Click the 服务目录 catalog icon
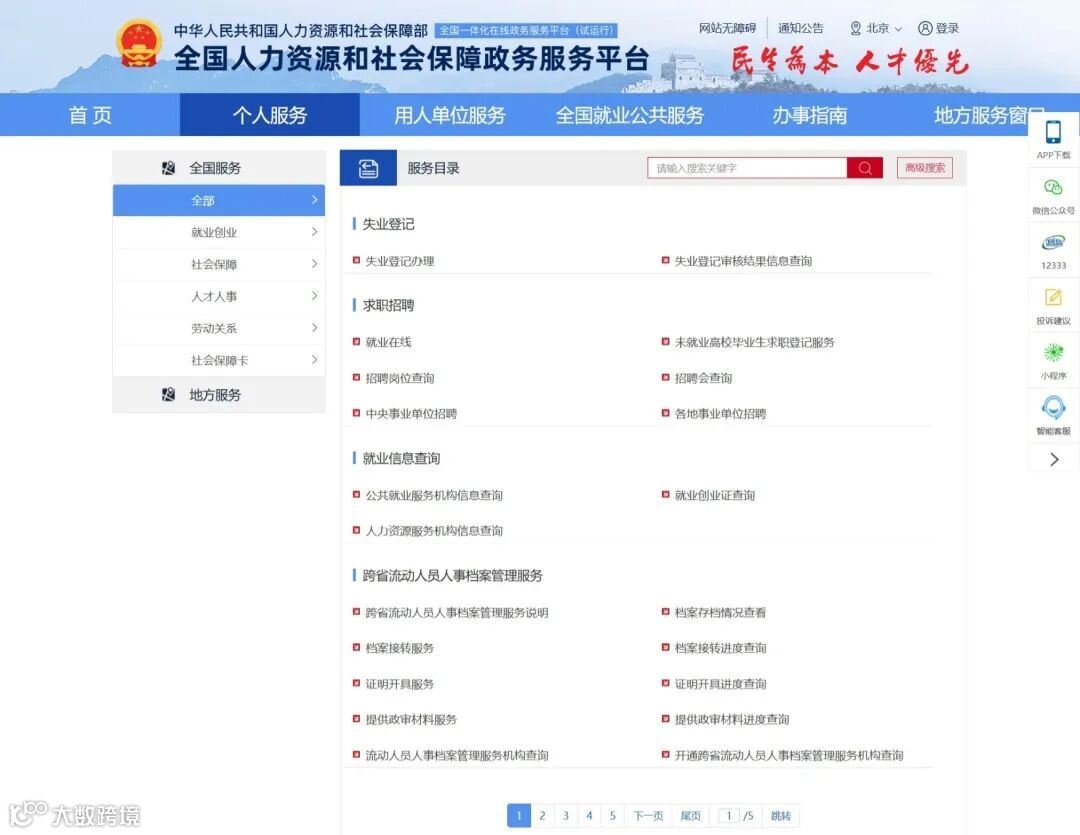 tap(368, 167)
